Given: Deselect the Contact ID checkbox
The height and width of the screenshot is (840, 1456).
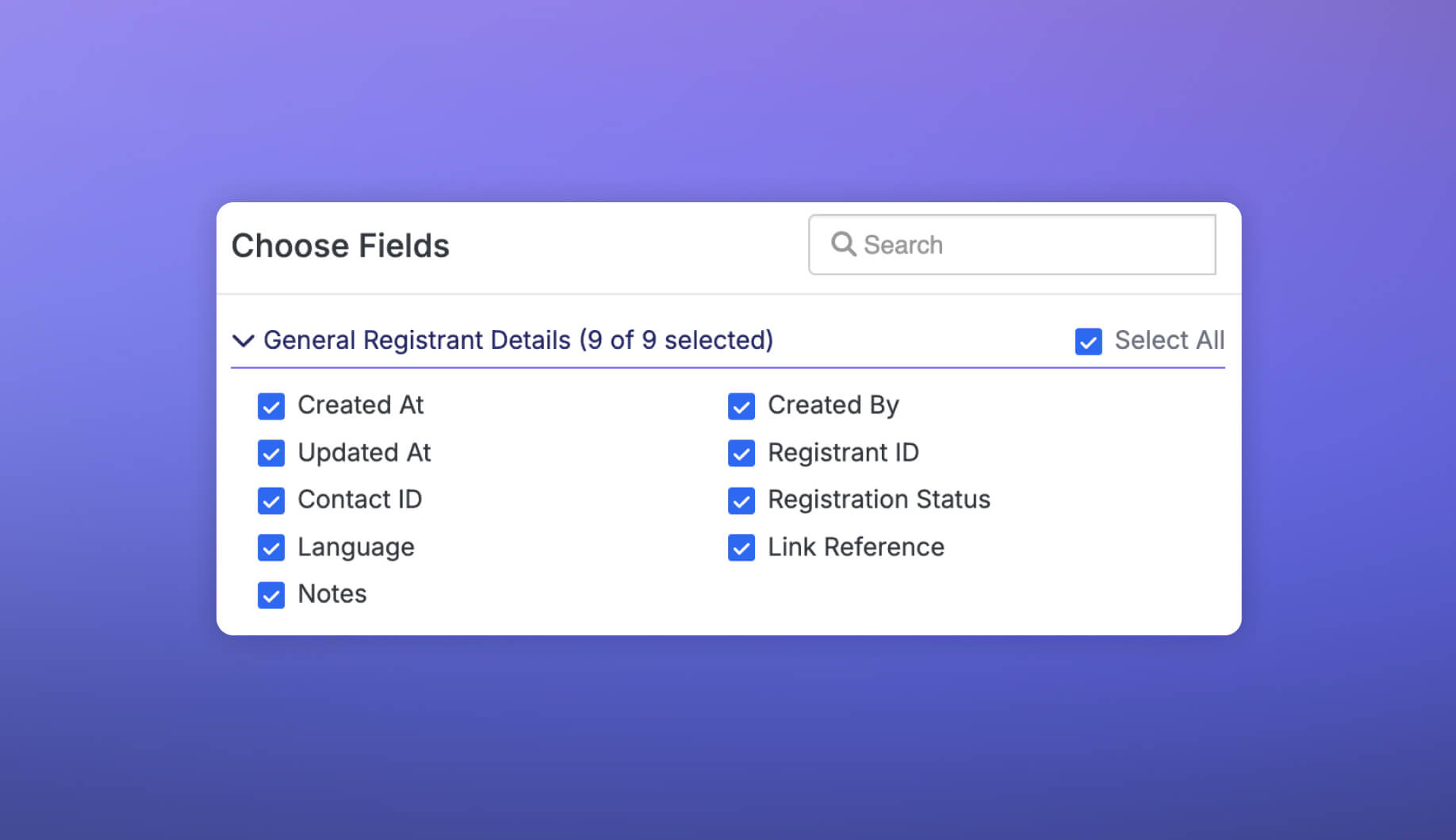Looking at the screenshot, I should tap(271, 501).
